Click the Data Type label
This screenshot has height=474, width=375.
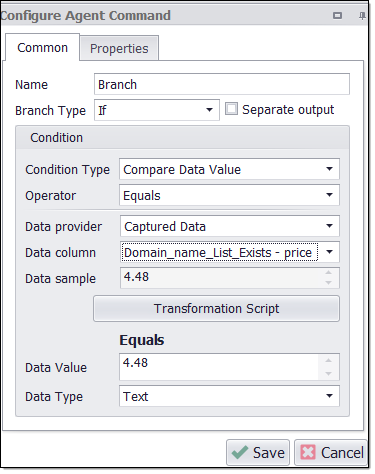pyautogui.click(x=54, y=397)
